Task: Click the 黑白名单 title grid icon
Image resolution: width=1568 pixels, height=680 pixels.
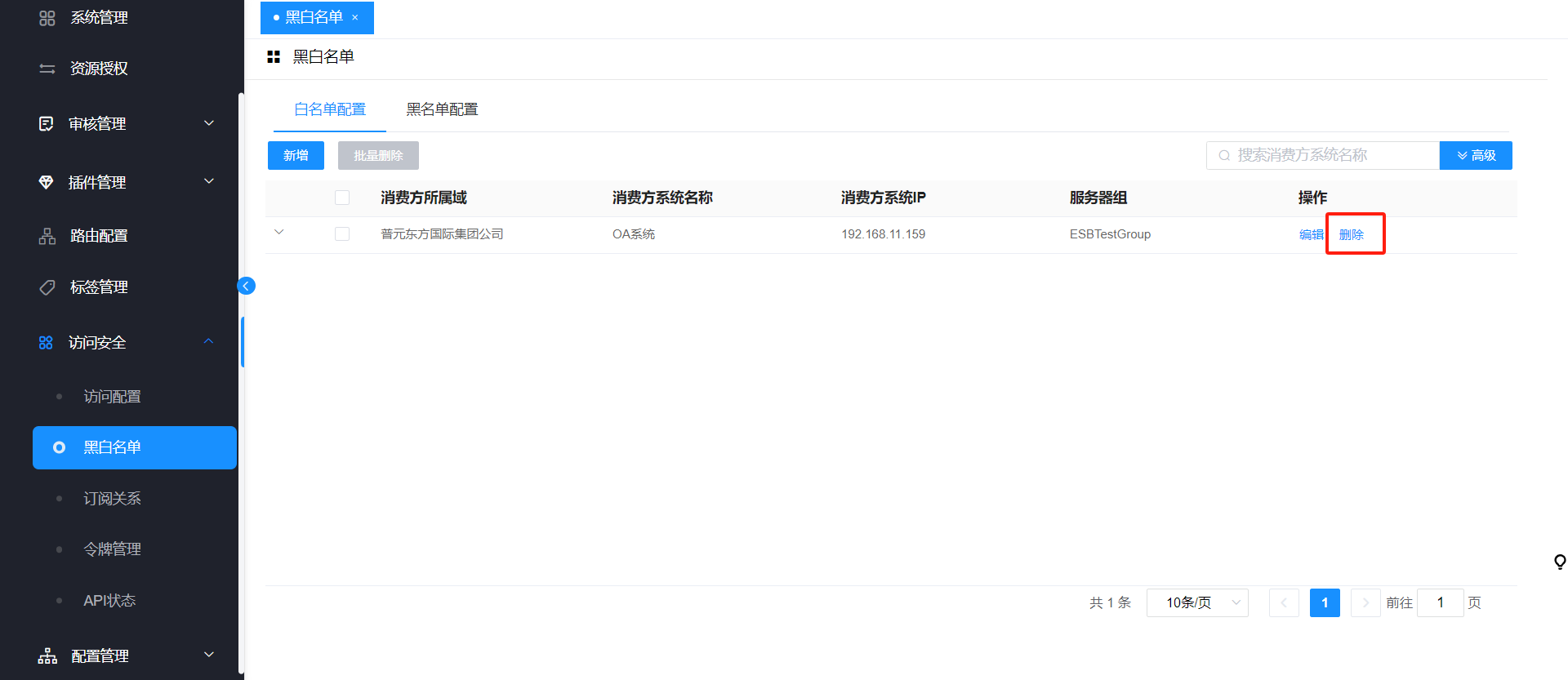Action: click(x=274, y=56)
